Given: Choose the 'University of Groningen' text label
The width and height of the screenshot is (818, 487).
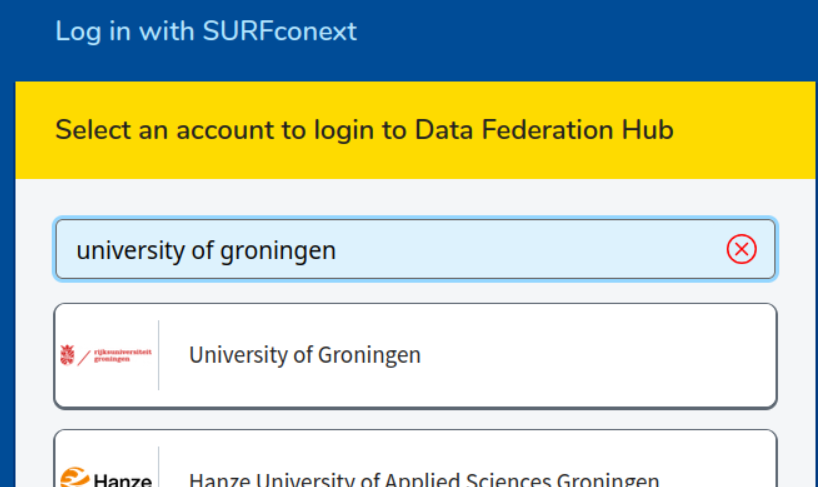Looking at the screenshot, I should coord(305,355).
